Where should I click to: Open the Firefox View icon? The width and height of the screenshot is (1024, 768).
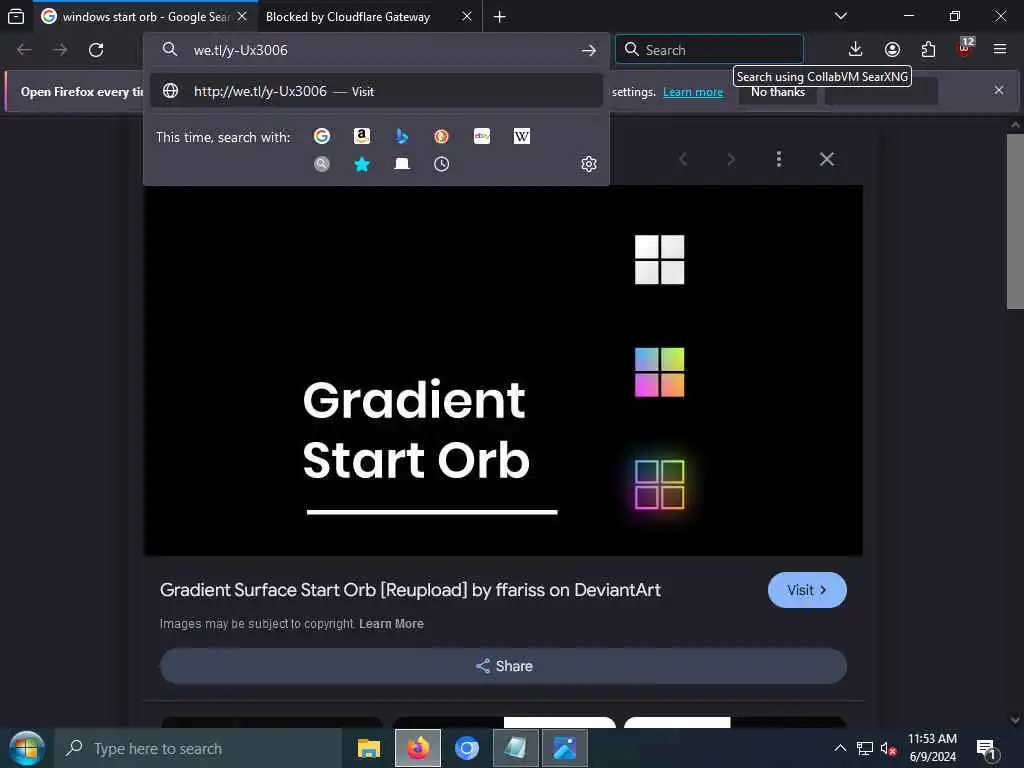(16, 16)
